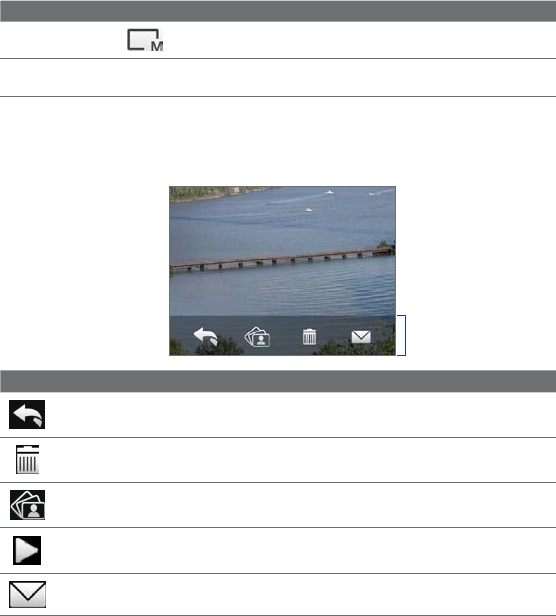Click the white boat in the center of the lake
Image resolution: width=556 pixels, height=616 pixels.
pos(309,210)
